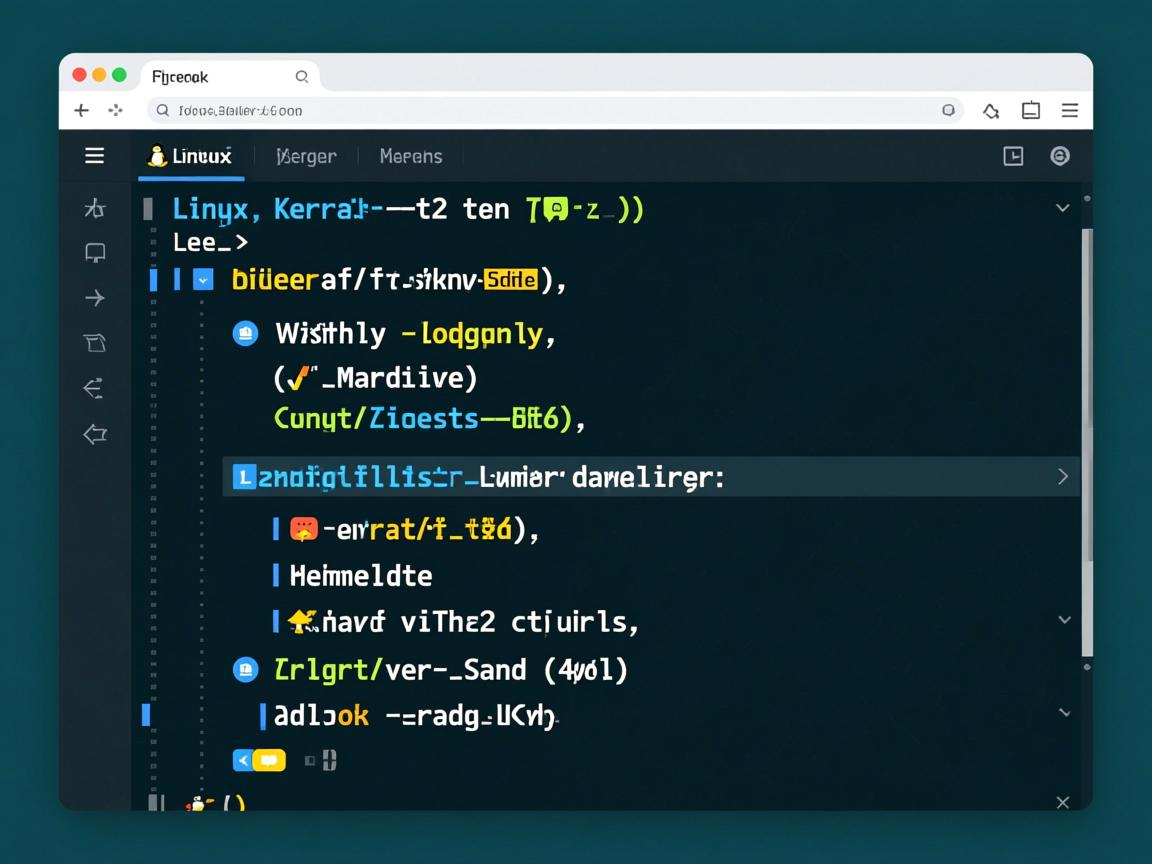Open the chat bubble icon in the sidebar
Screen dimensions: 1152x864
pyautogui.click(x=95, y=253)
